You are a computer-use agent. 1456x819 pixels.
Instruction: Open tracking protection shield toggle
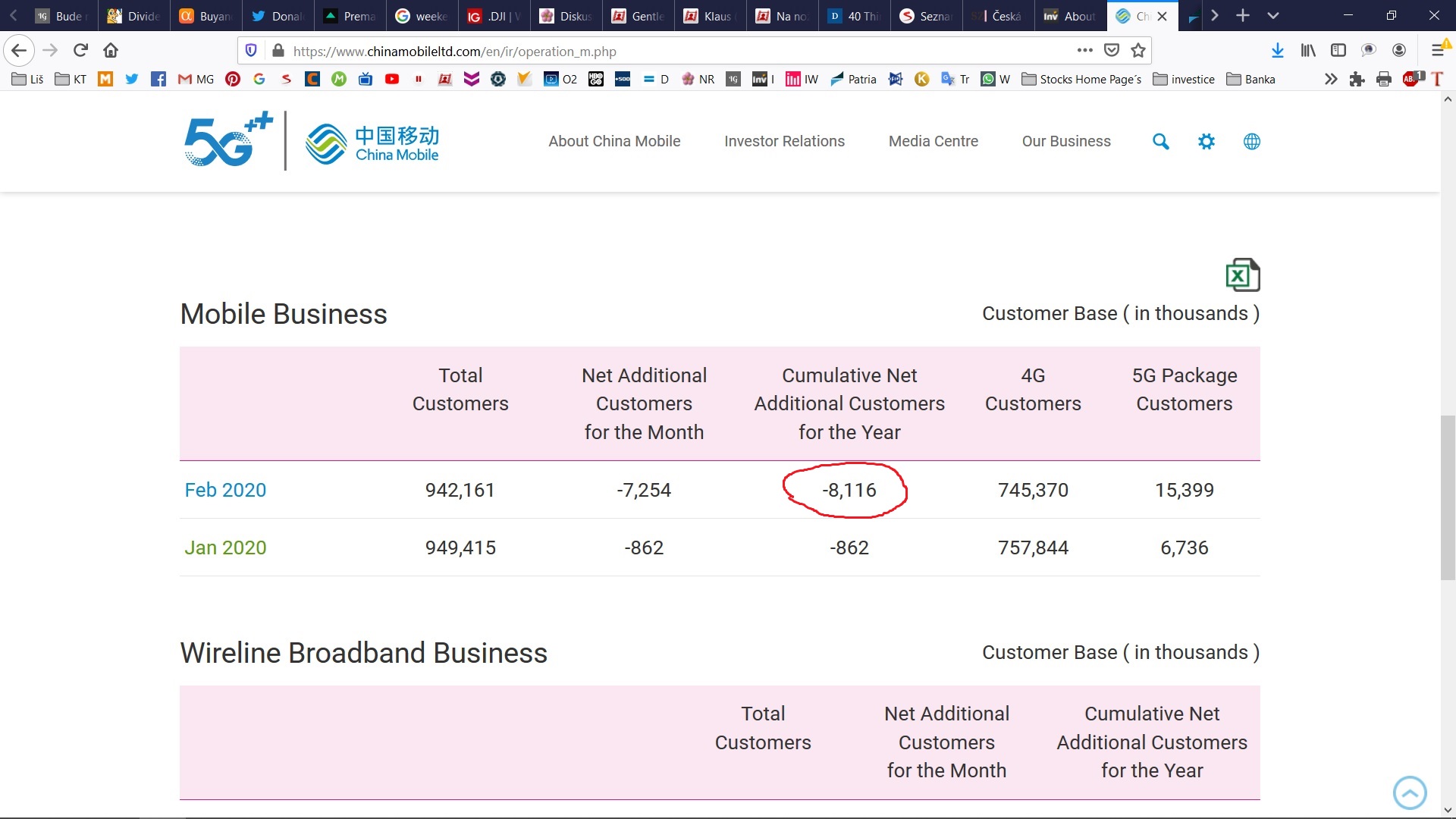251,51
